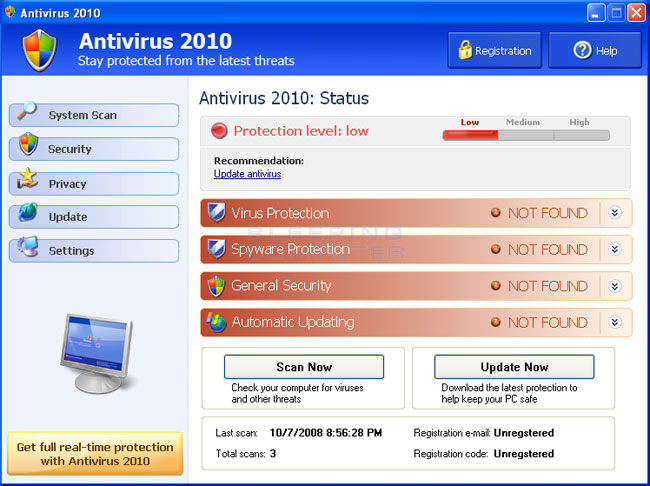
Task: Open the System Scan section
Action: pyautogui.click(x=94, y=115)
